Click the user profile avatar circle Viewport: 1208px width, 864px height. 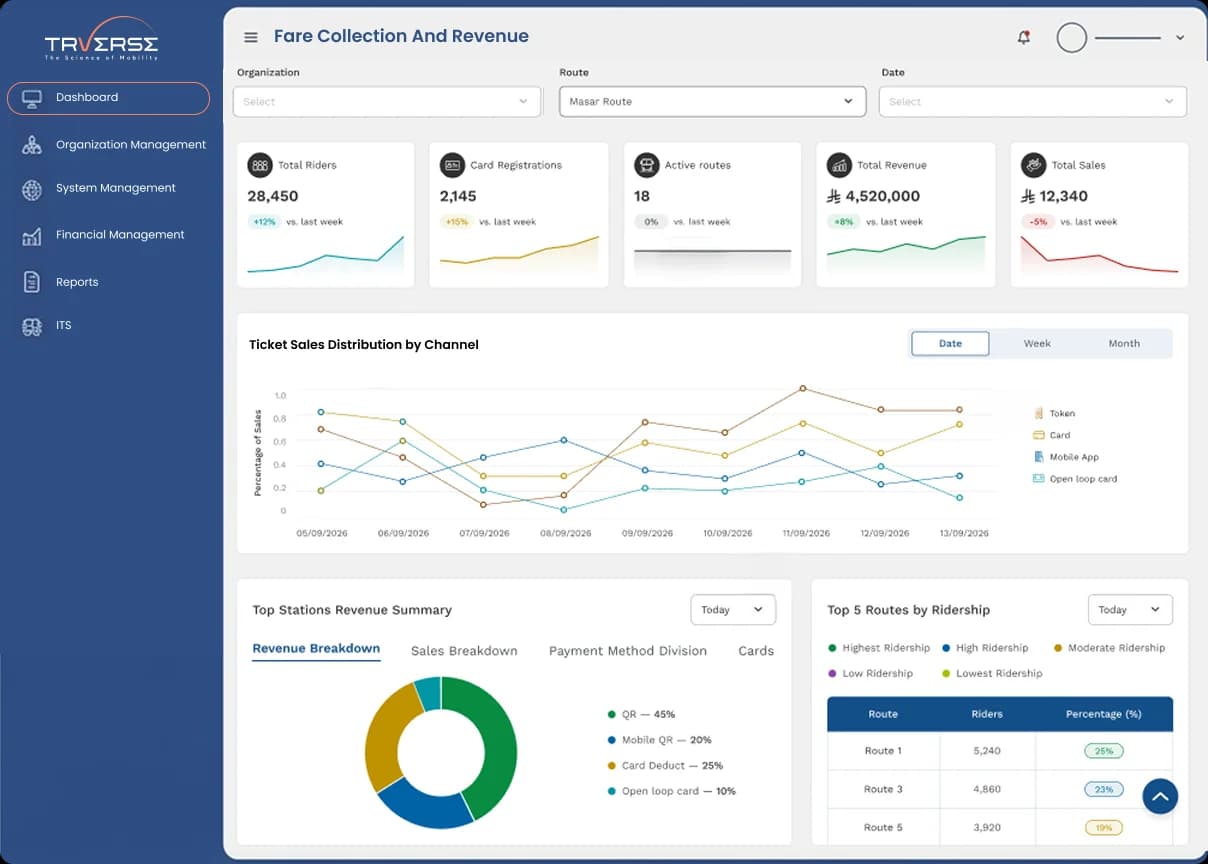pos(1071,38)
